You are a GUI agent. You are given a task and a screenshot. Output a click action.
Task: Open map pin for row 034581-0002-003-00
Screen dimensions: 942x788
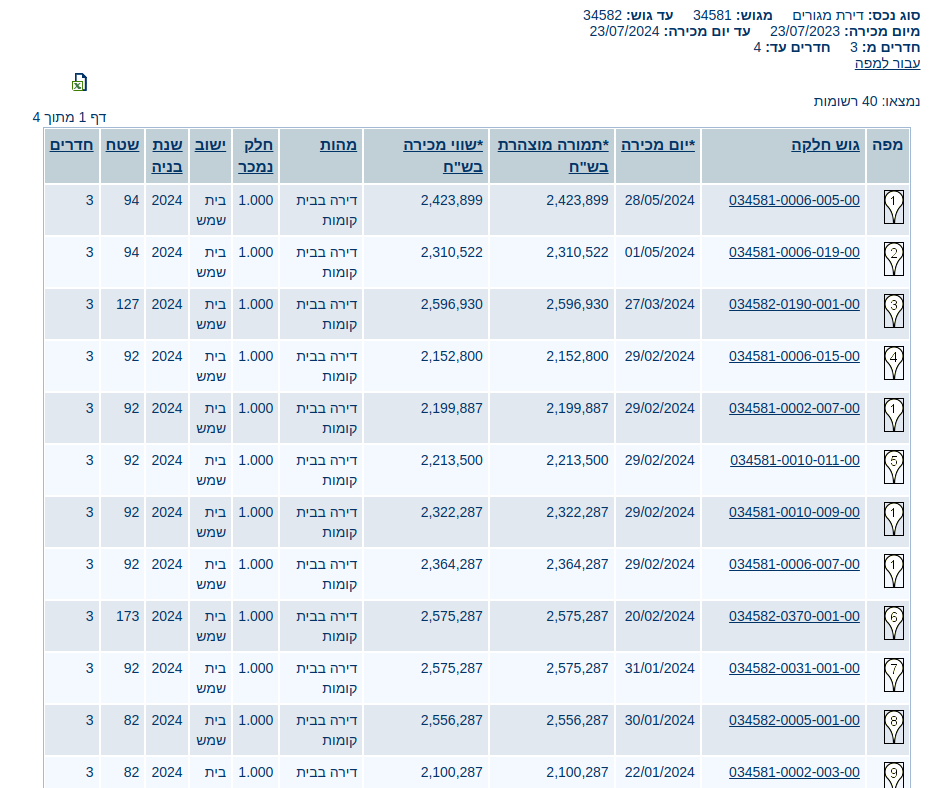(x=893, y=775)
